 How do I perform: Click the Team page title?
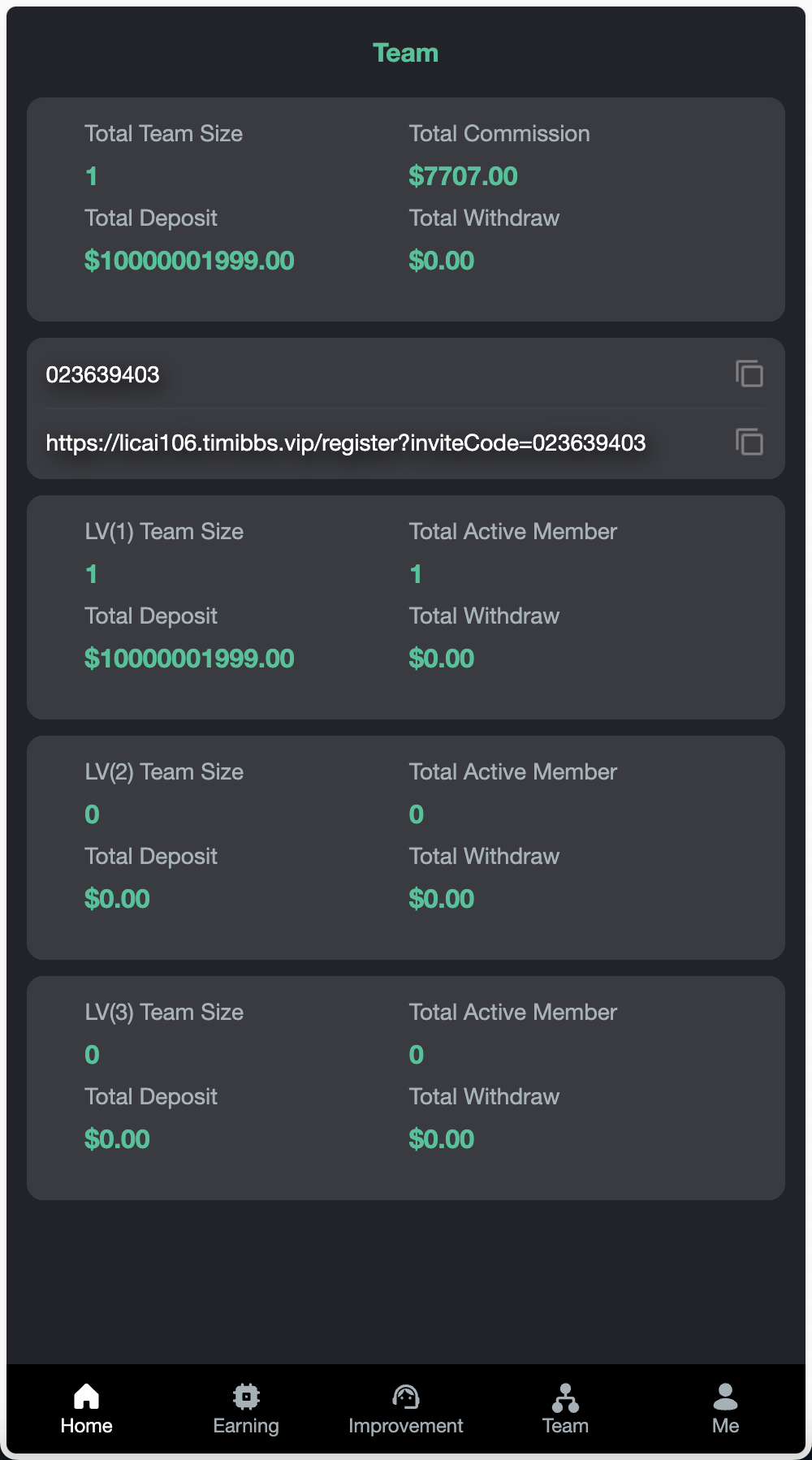(x=406, y=52)
